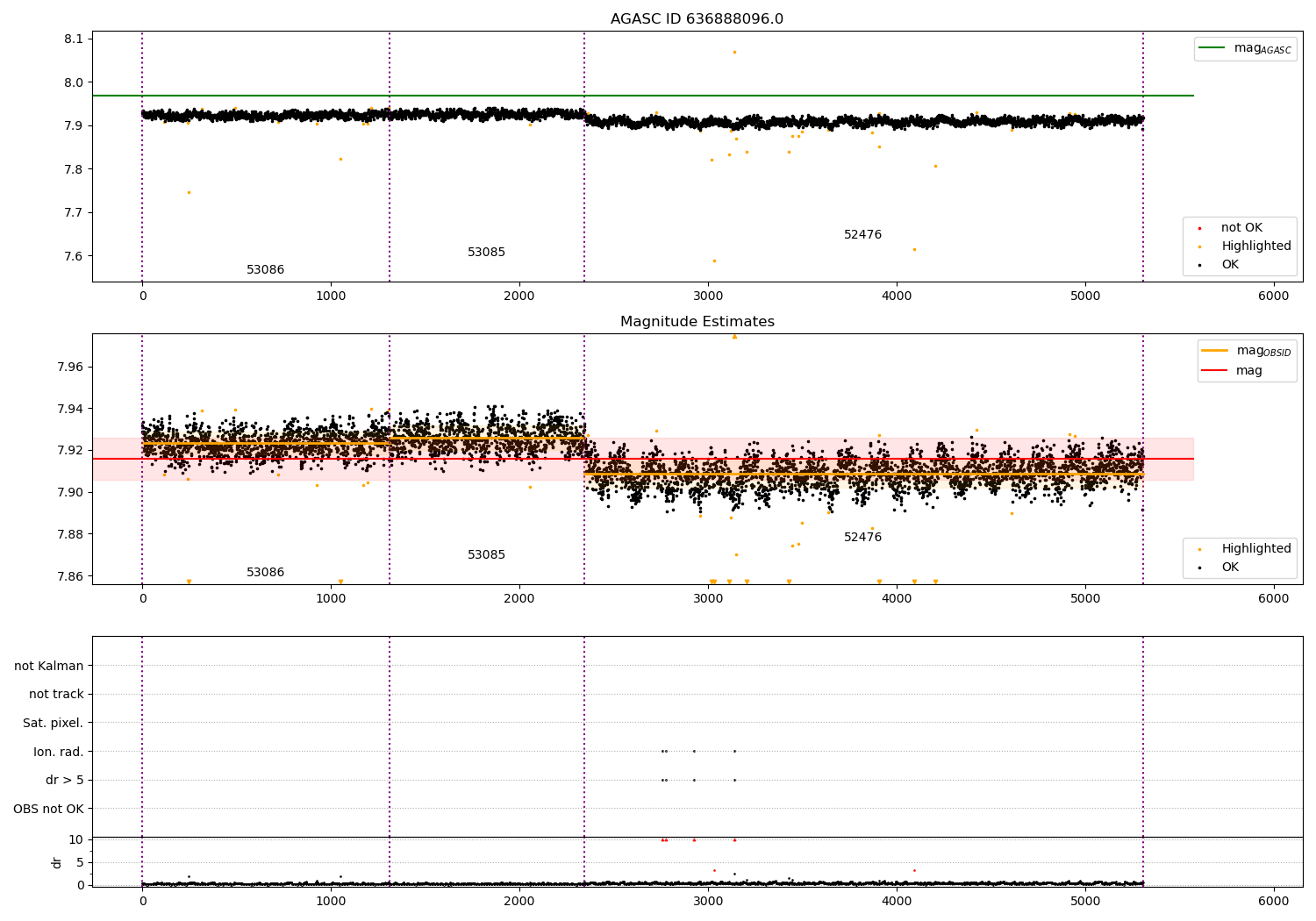Click the plot title 'AGASC ID 636888096.0'
The width and height of the screenshot is (1316, 921).
(x=697, y=19)
